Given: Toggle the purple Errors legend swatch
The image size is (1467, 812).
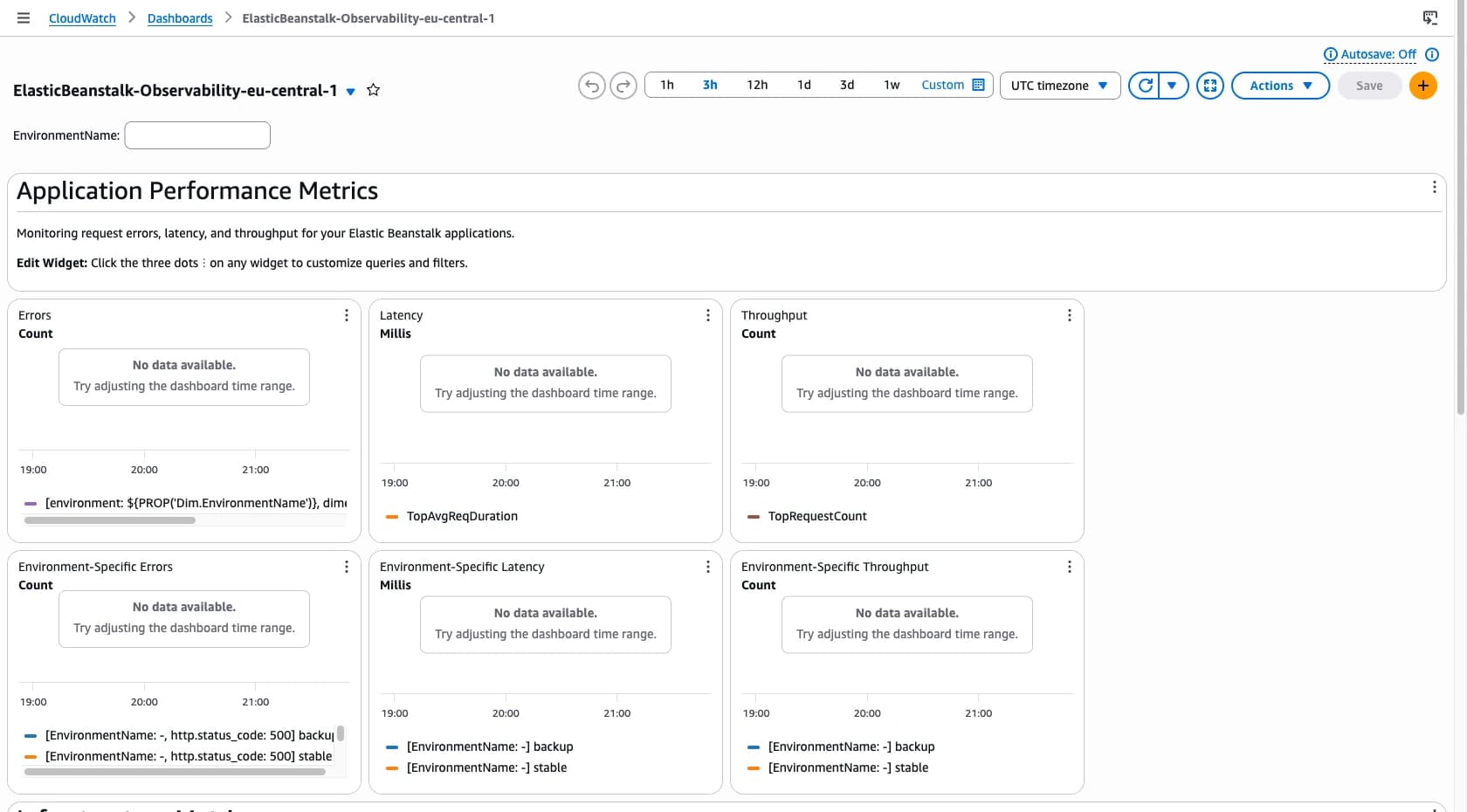Looking at the screenshot, I should (31, 504).
